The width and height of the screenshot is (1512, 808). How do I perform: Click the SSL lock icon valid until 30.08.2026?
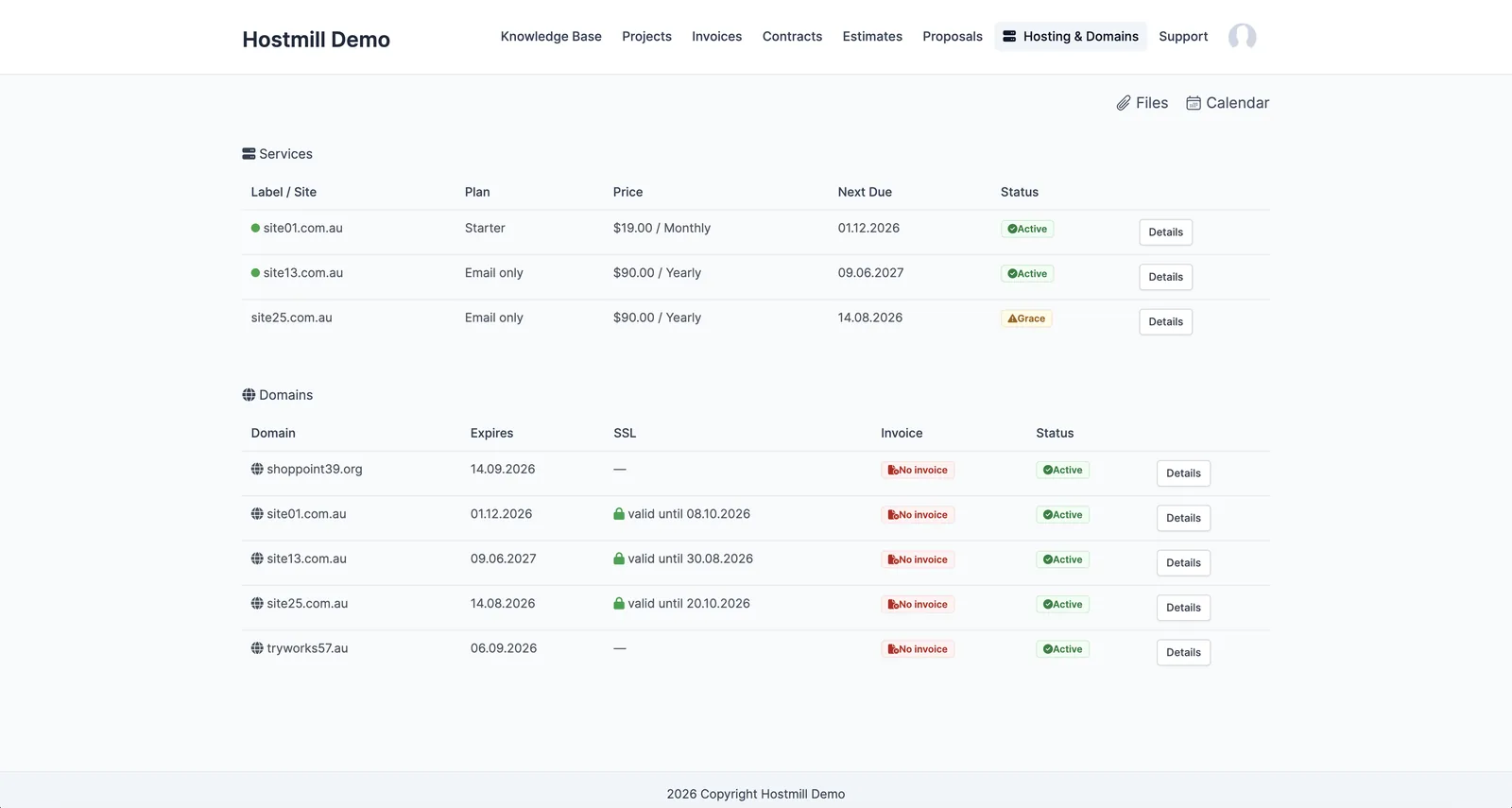pyautogui.click(x=619, y=559)
